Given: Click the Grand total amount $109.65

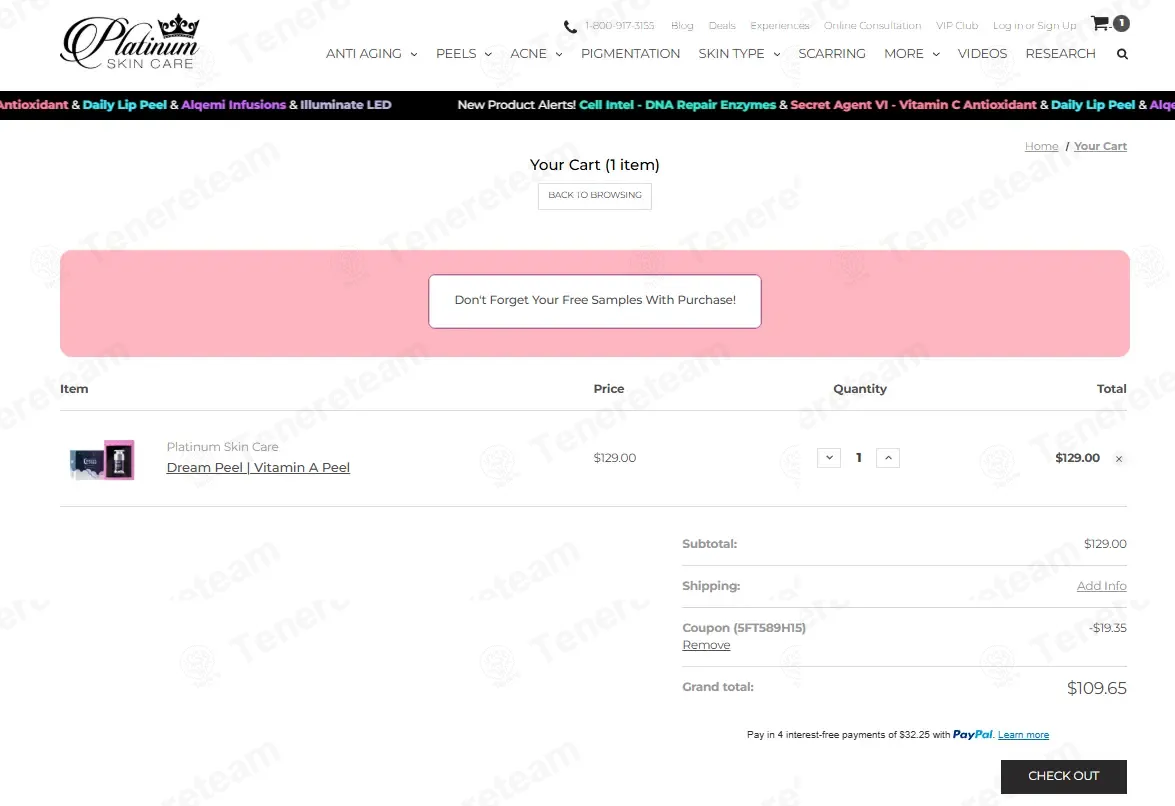Looking at the screenshot, I should tap(1096, 688).
